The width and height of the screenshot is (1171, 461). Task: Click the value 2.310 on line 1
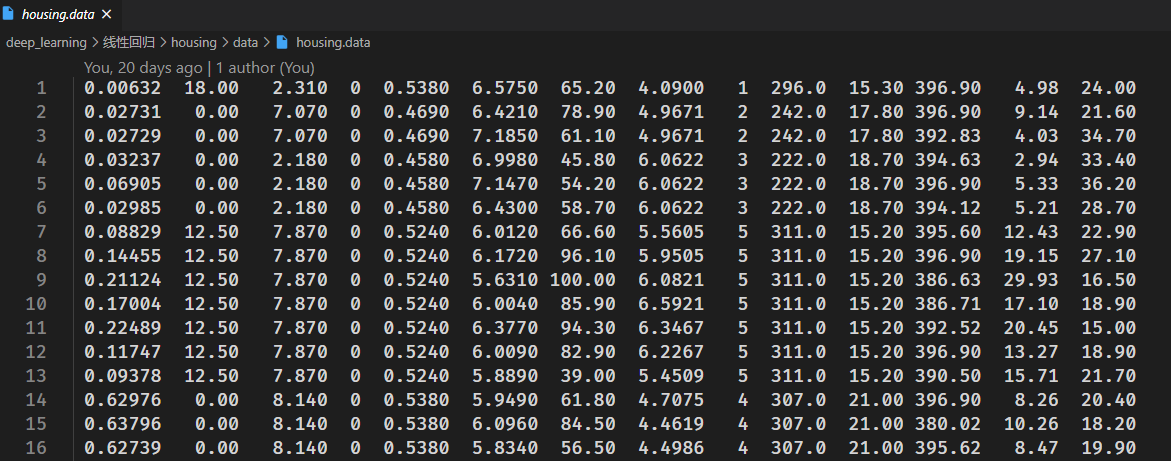click(x=299, y=88)
